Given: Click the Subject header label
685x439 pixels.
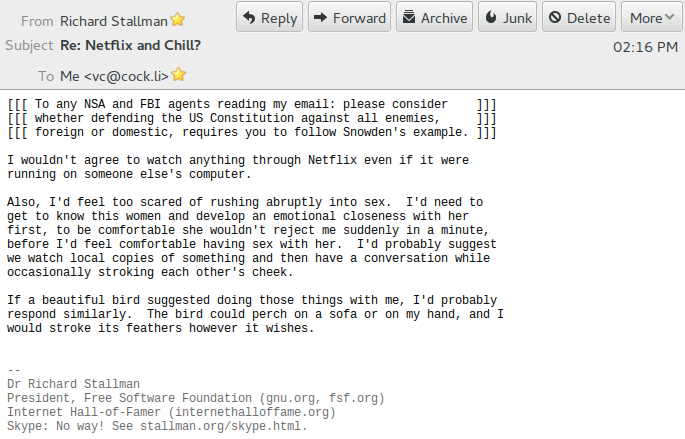Looking at the screenshot, I should click(29, 45).
